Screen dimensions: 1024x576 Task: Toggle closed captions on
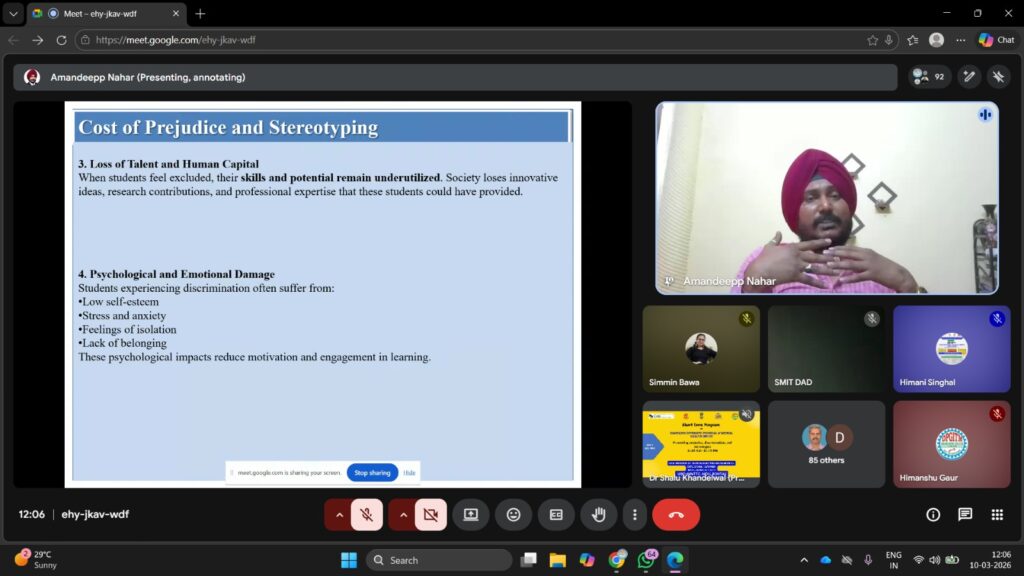[x=556, y=514]
